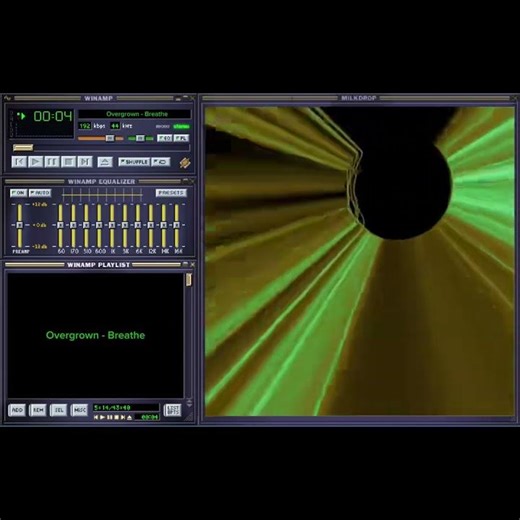
Task: Click the volume slider handle
Action: (x=110, y=138)
